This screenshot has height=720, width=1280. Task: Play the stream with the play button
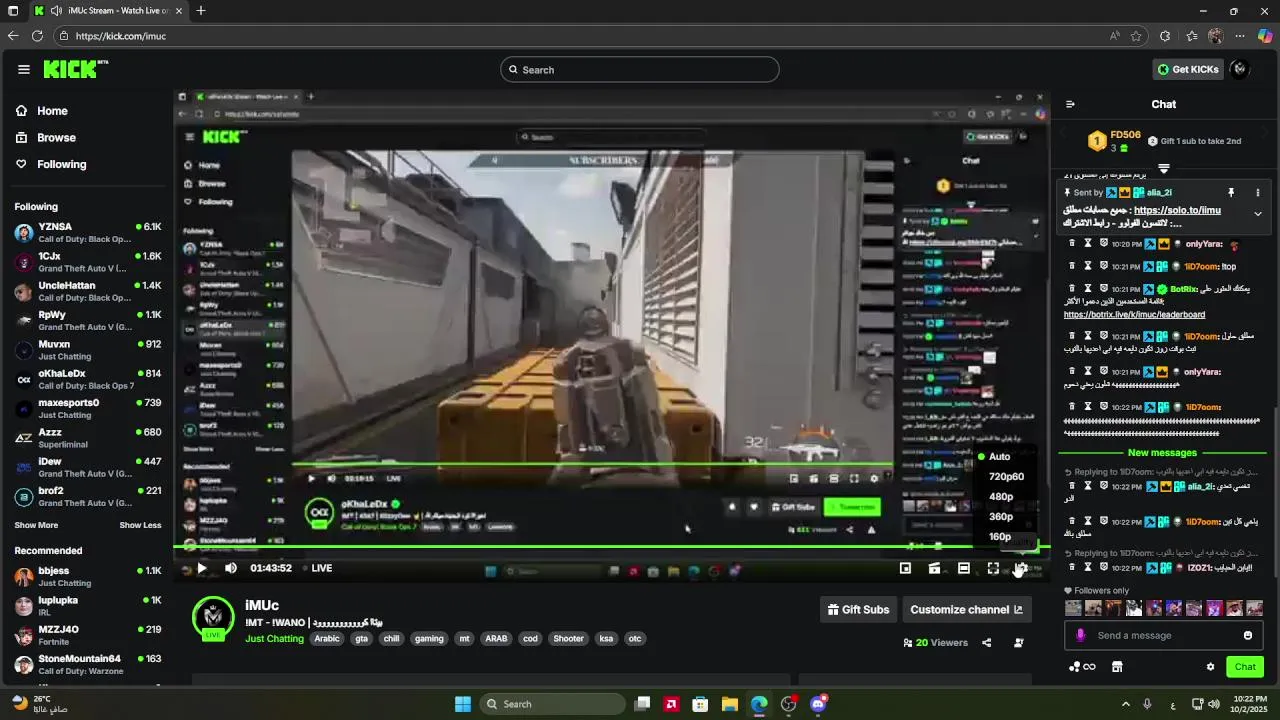[201, 568]
